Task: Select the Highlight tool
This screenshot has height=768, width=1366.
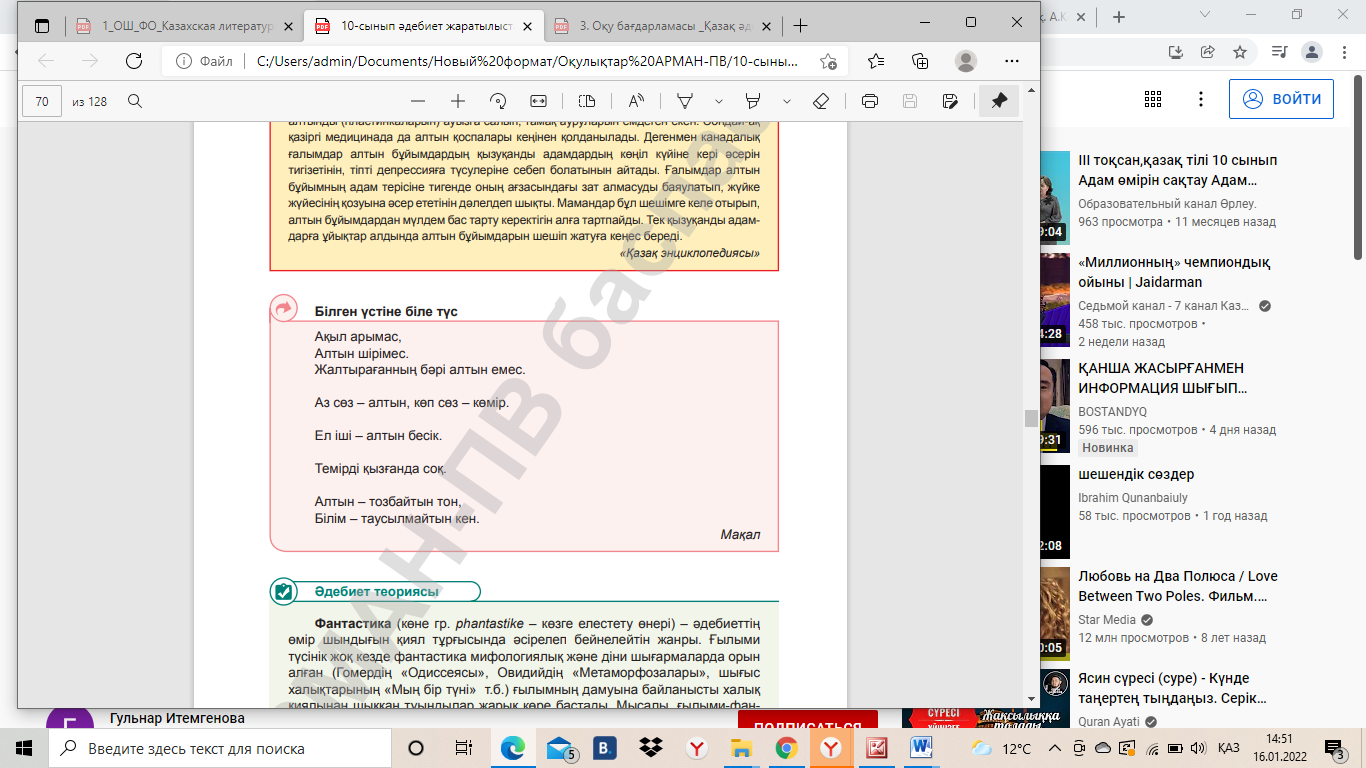Action: tap(753, 101)
